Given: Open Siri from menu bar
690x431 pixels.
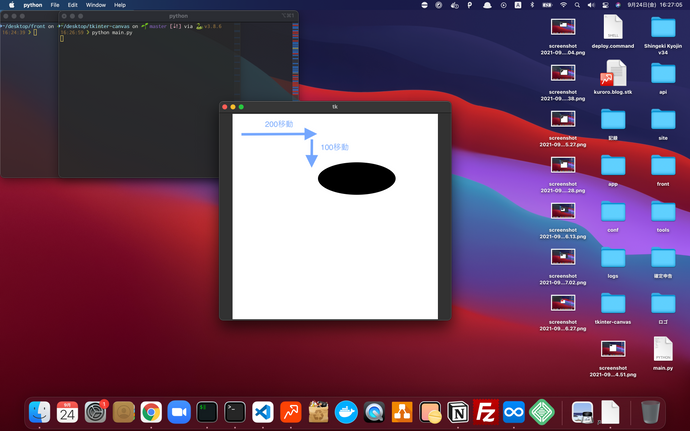Looking at the screenshot, I should pyautogui.click(x=618, y=5).
